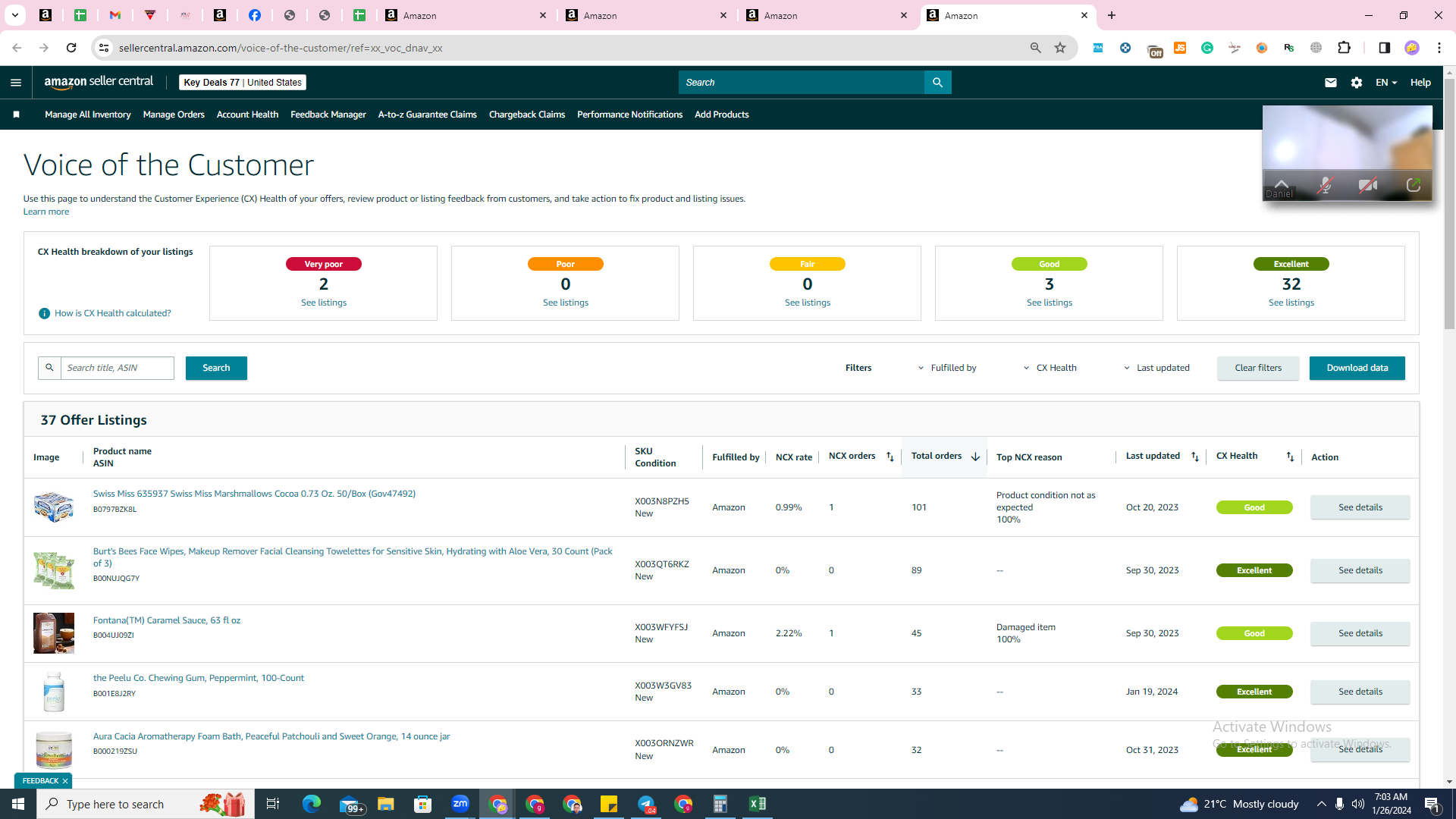This screenshot has height=819, width=1456.
Task: Open the EN language dropdown
Action: click(1386, 83)
